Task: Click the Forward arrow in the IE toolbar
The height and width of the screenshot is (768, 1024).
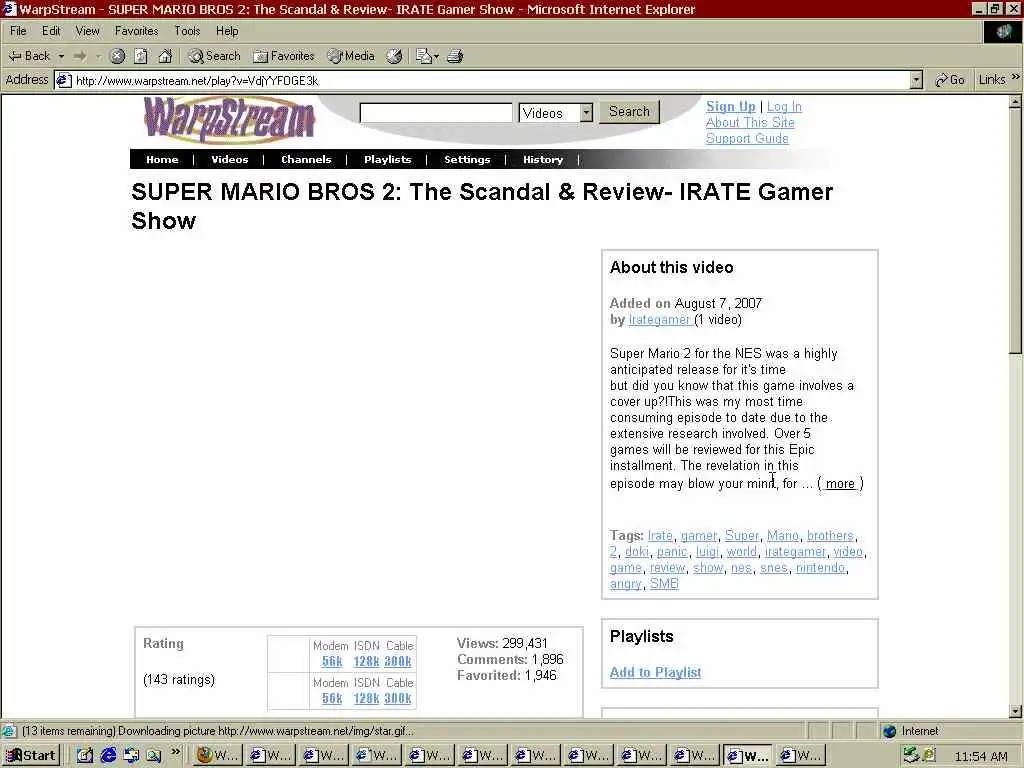Action: 80,56
